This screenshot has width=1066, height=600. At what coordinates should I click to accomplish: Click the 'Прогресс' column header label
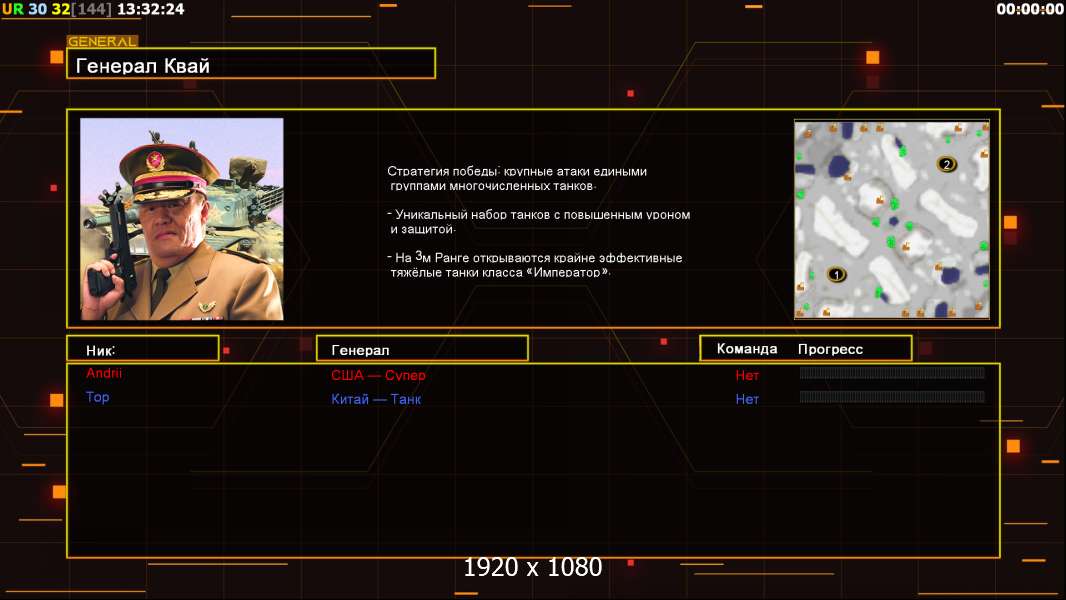pos(830,349)
